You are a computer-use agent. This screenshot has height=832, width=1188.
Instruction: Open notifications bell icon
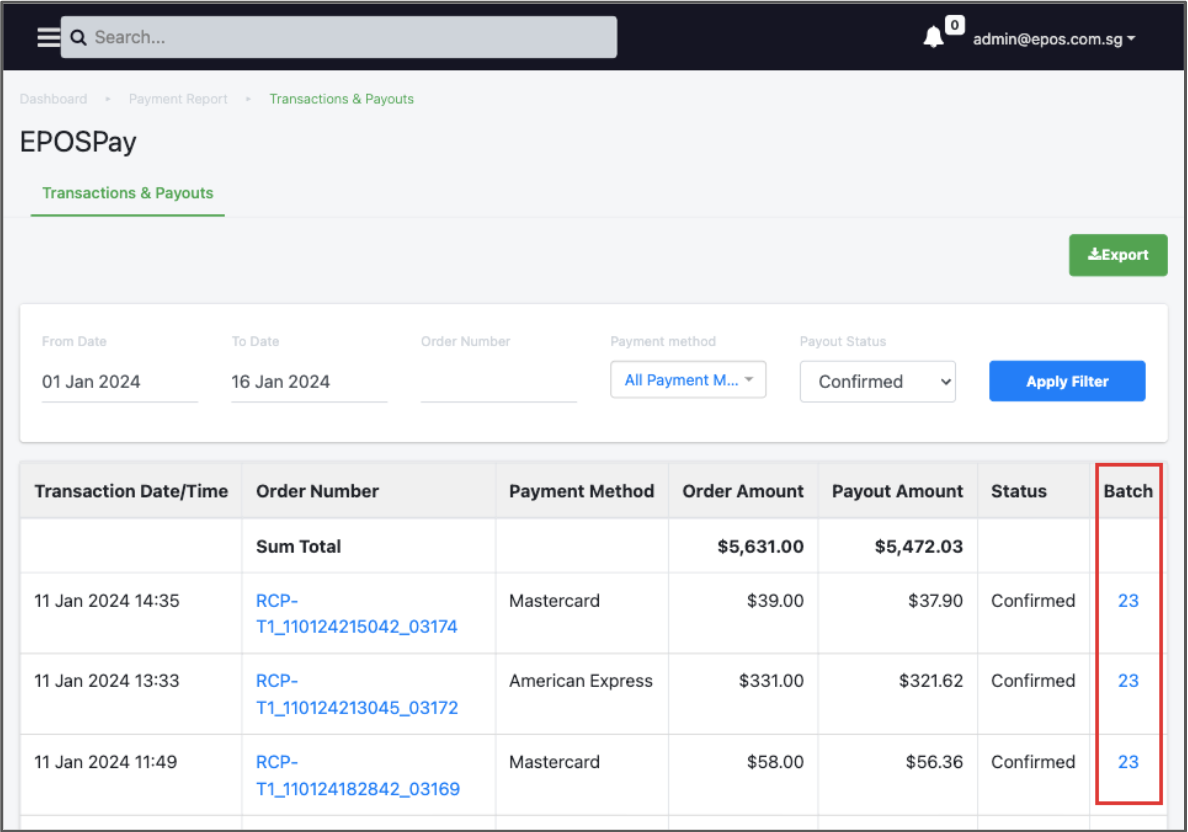[x=933, y=37]
